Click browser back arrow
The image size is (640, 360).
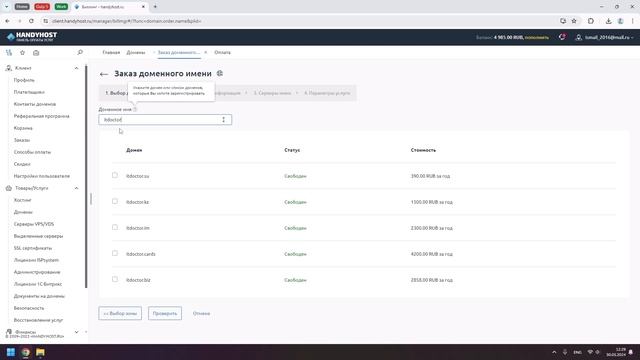[x=7, y=21]
